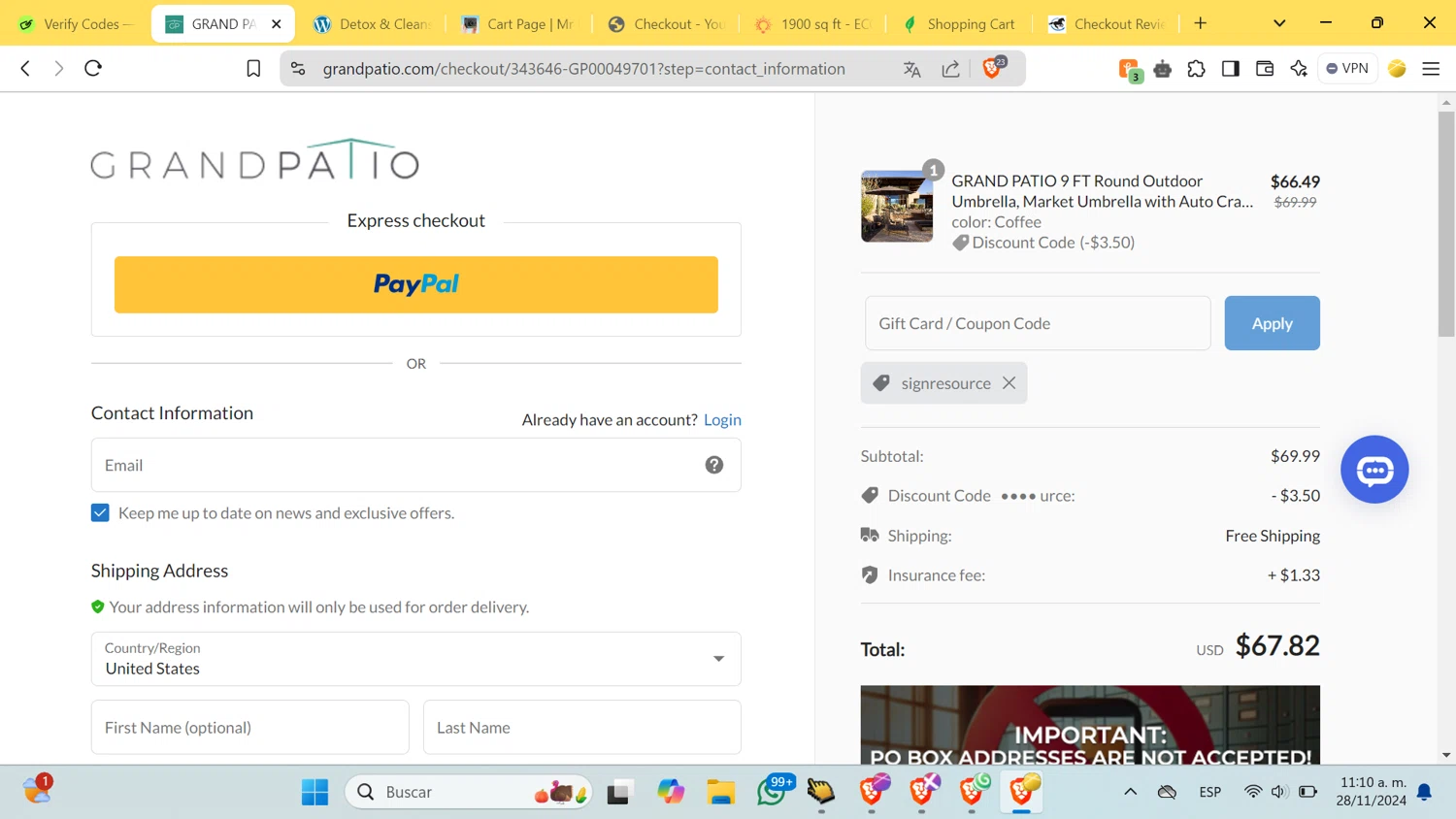This screenshot has width=1456, height=819.
Task: Open notifications bell in system tray
Action: (1425, 792)
